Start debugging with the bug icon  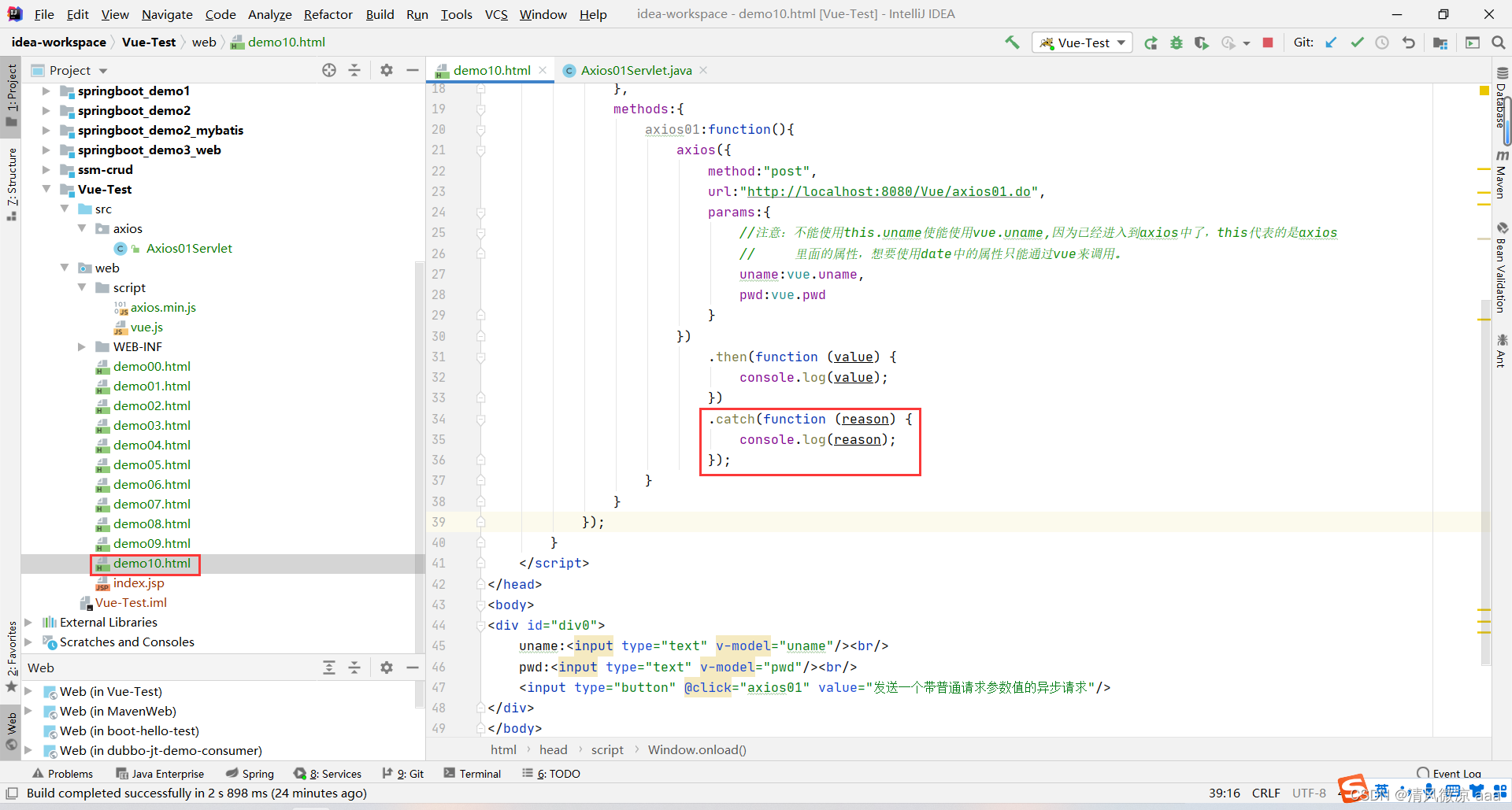(1177, 43)
